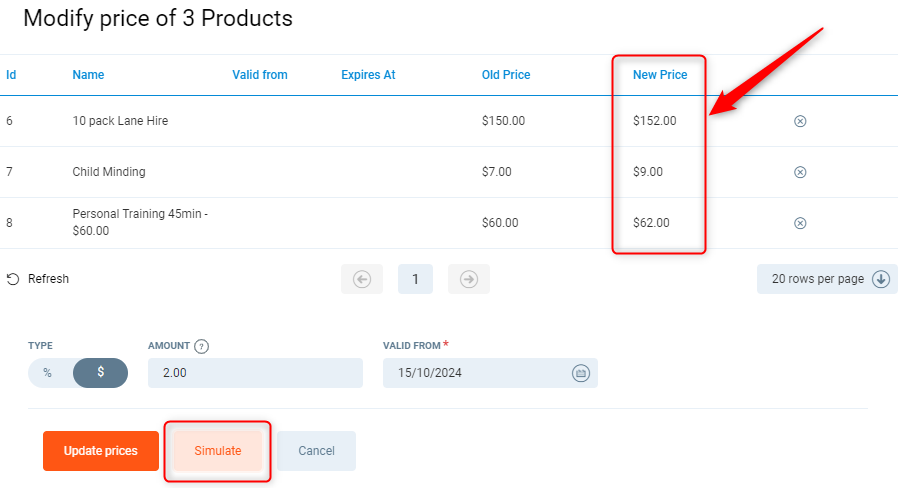This screenshot has width=898, height=488.
Task: Switch type to percent
Action: [x=48, y=372]
